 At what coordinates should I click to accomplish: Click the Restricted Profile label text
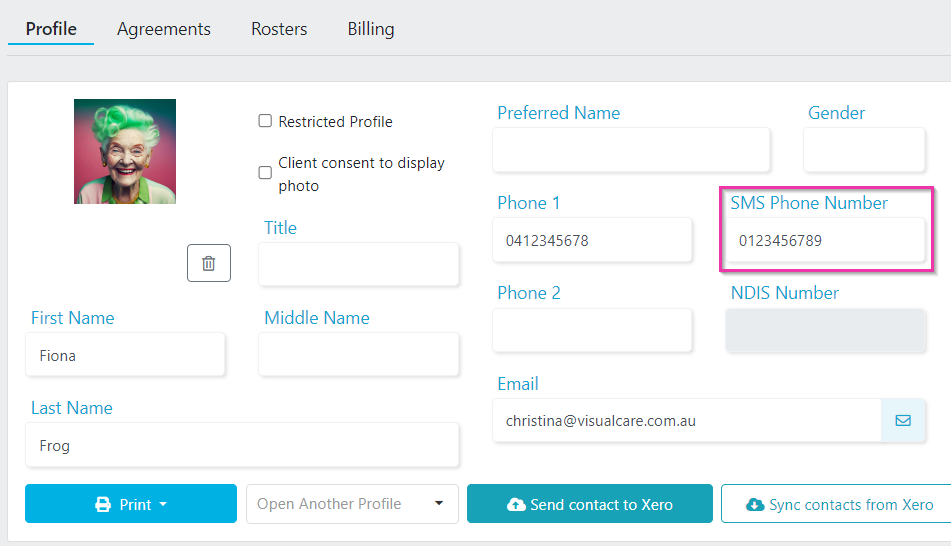(335, 121)
